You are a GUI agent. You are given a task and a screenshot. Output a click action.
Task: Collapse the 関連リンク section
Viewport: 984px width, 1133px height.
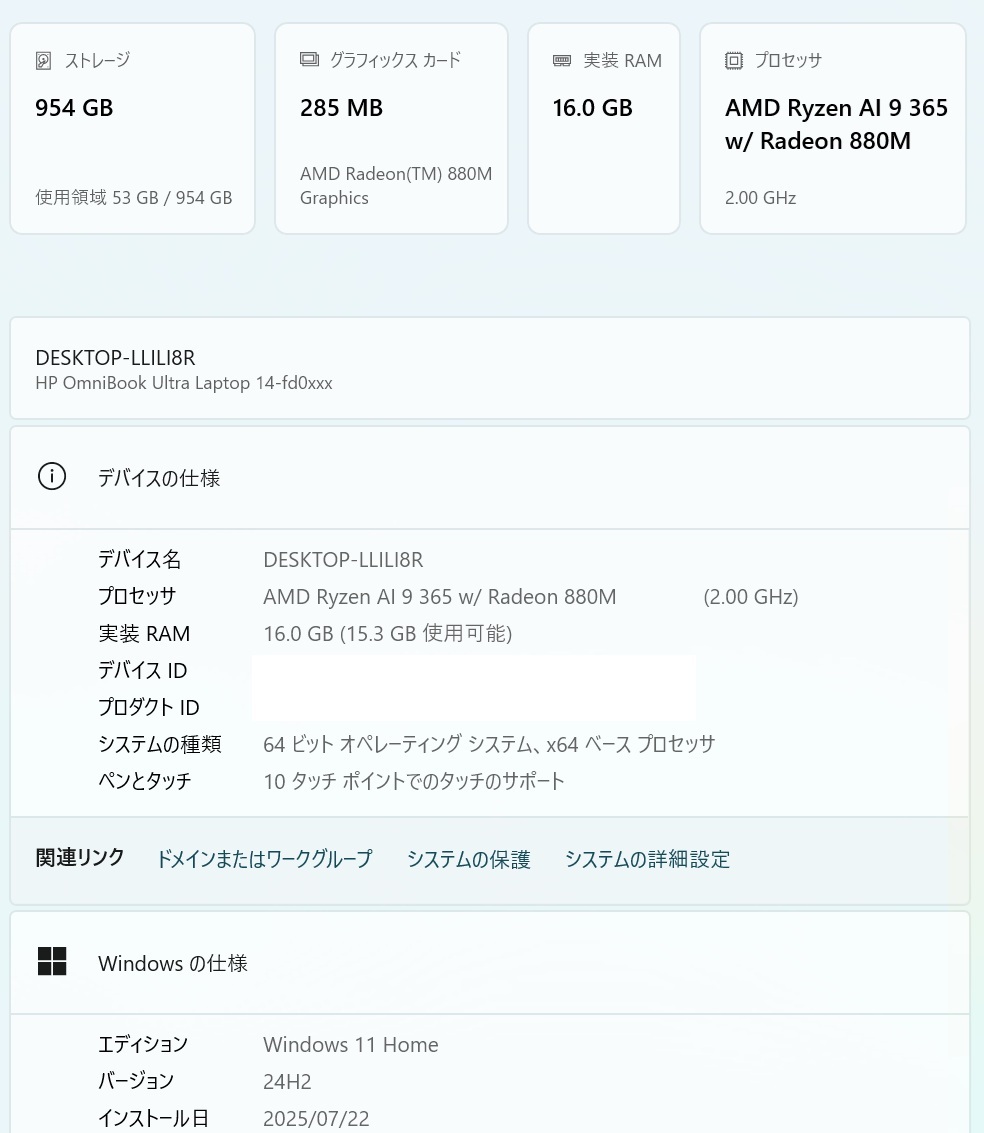point(79,858)
